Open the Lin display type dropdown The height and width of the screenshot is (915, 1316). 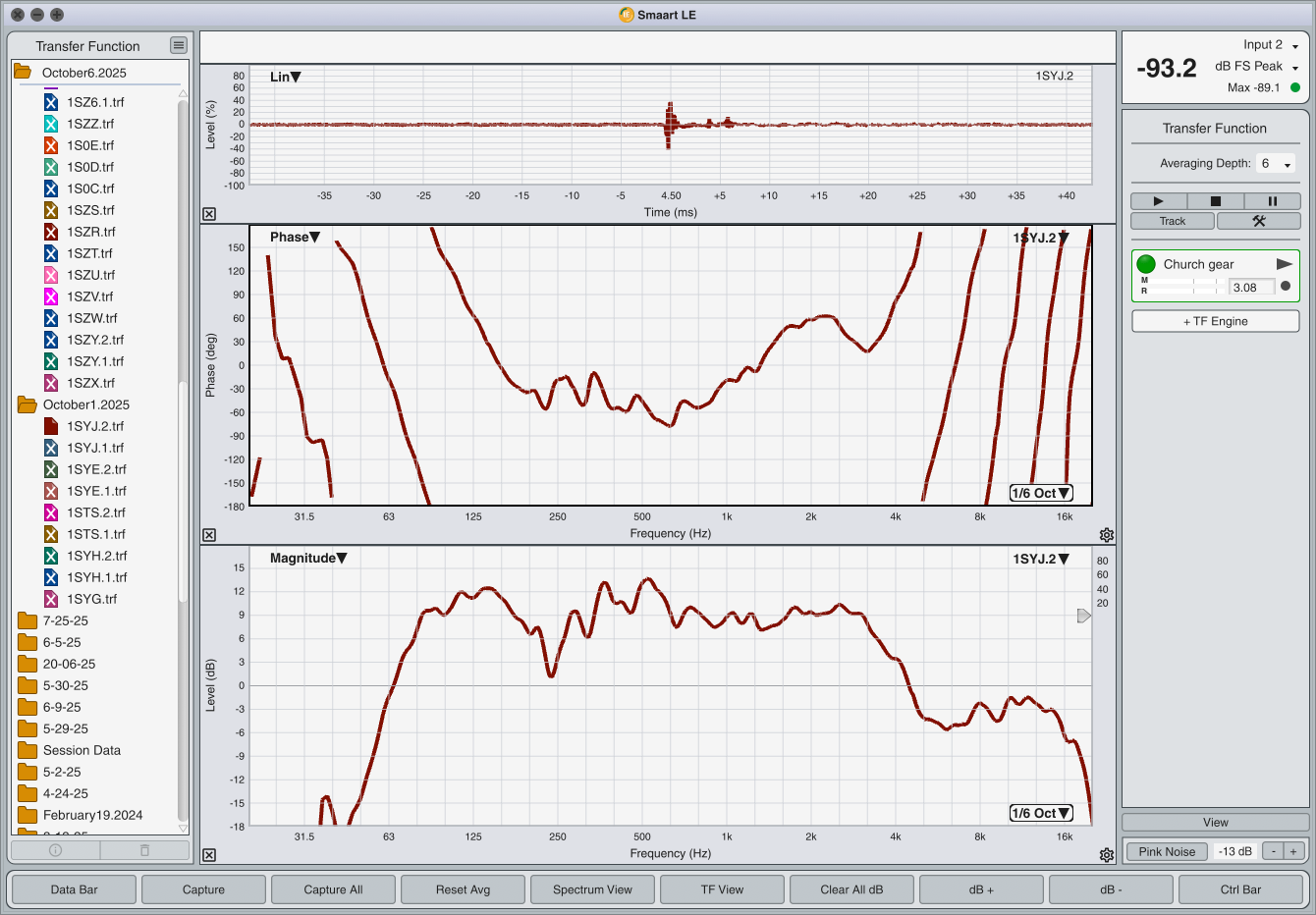tap(286, 77)
